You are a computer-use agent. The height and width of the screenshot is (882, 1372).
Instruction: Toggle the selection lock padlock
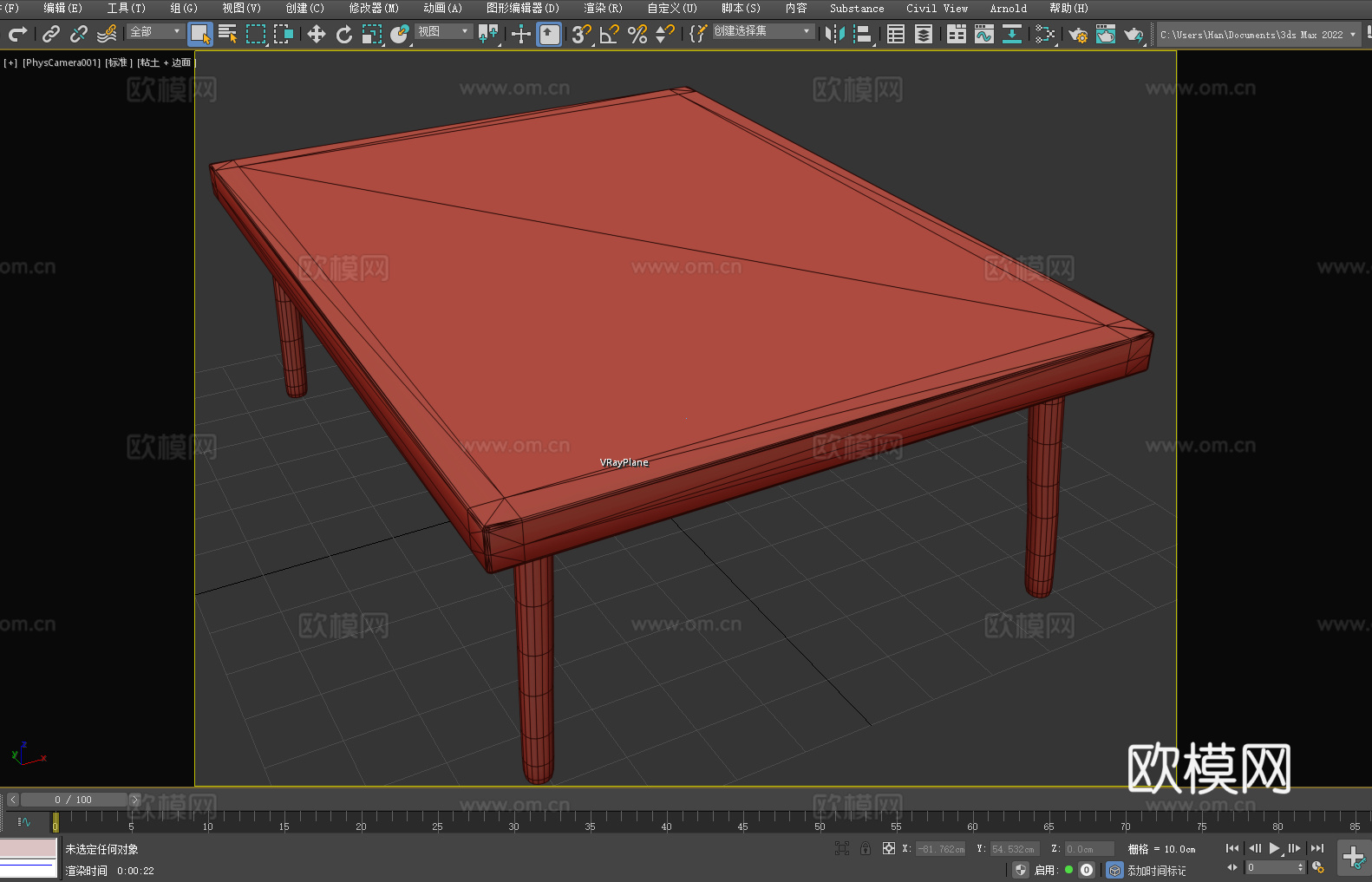coord(866,848)
